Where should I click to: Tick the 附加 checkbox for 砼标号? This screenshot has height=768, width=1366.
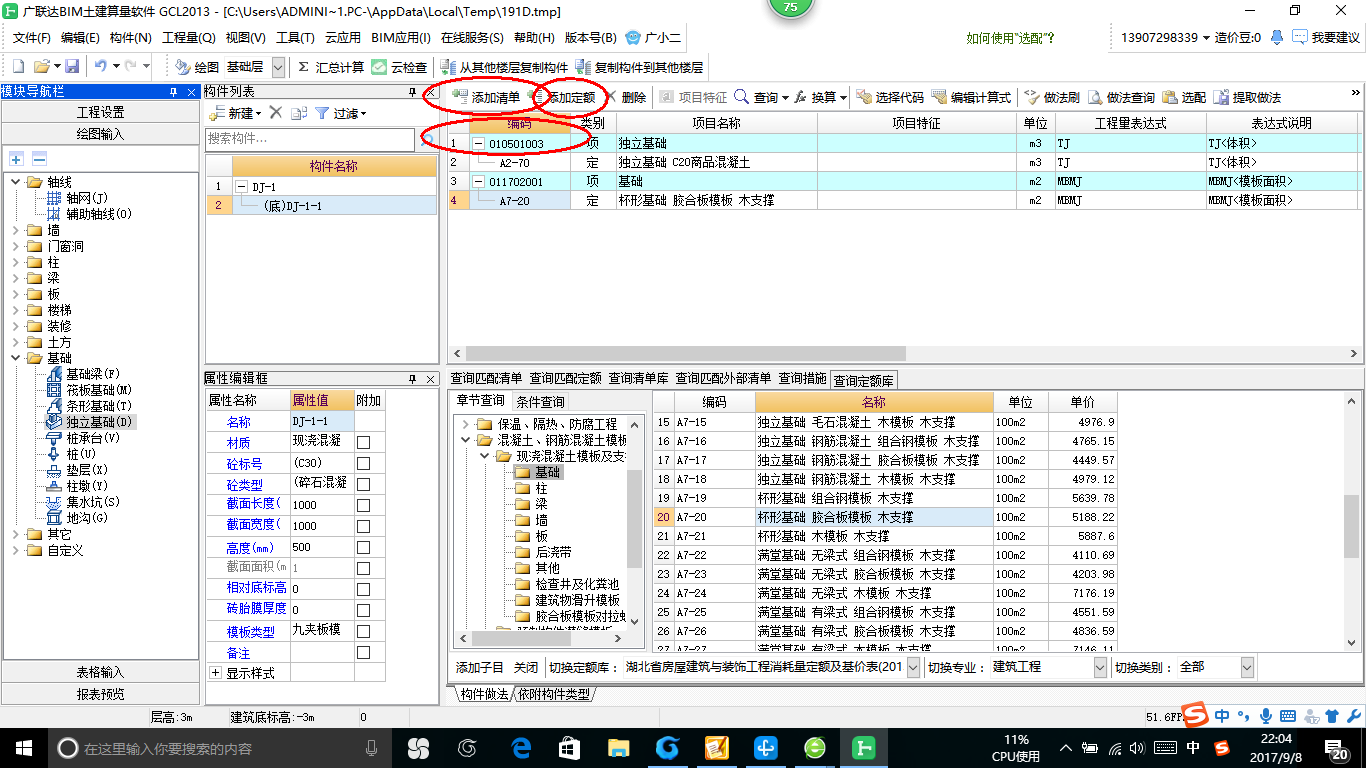pyautogui.click(x=364, y=463)
